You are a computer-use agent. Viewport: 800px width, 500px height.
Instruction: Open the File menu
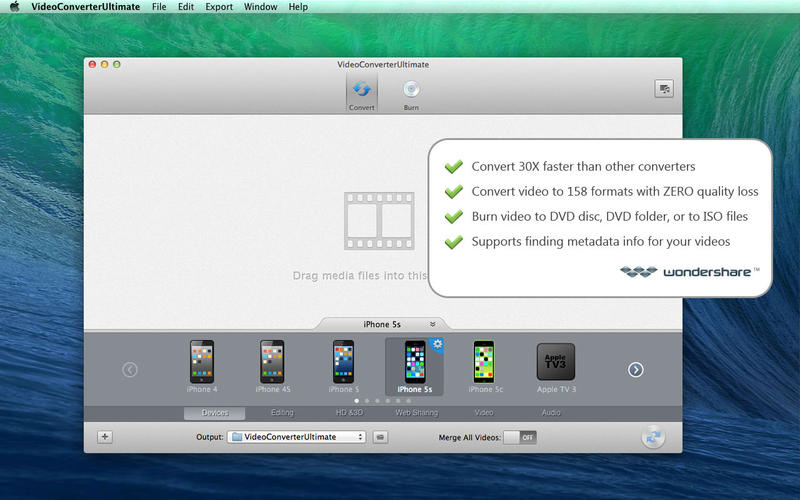point(159,7)
